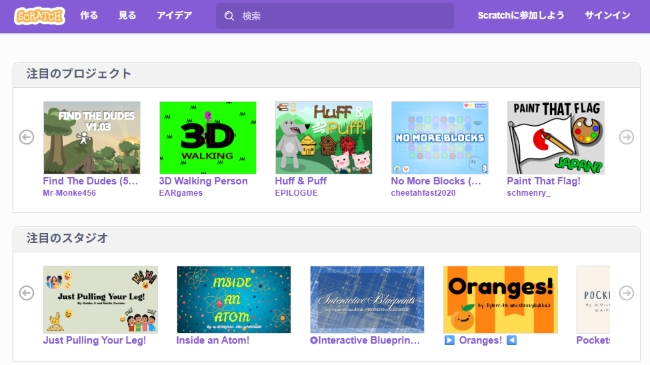Image resolution: width=650 pixels, height=365 pixels.
Task: Open the アイデア menu item
Action: pos(174,16)
